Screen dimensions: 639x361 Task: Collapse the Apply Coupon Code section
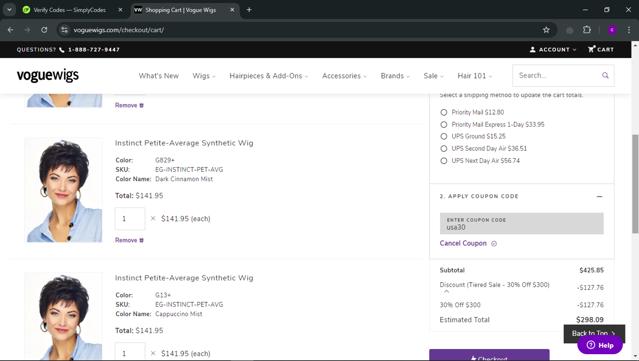[x=599, y=196]
